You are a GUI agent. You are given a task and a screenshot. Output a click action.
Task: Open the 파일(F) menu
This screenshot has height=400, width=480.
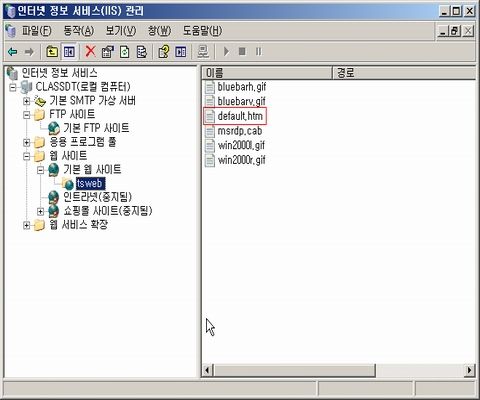(x=36, y=31)
